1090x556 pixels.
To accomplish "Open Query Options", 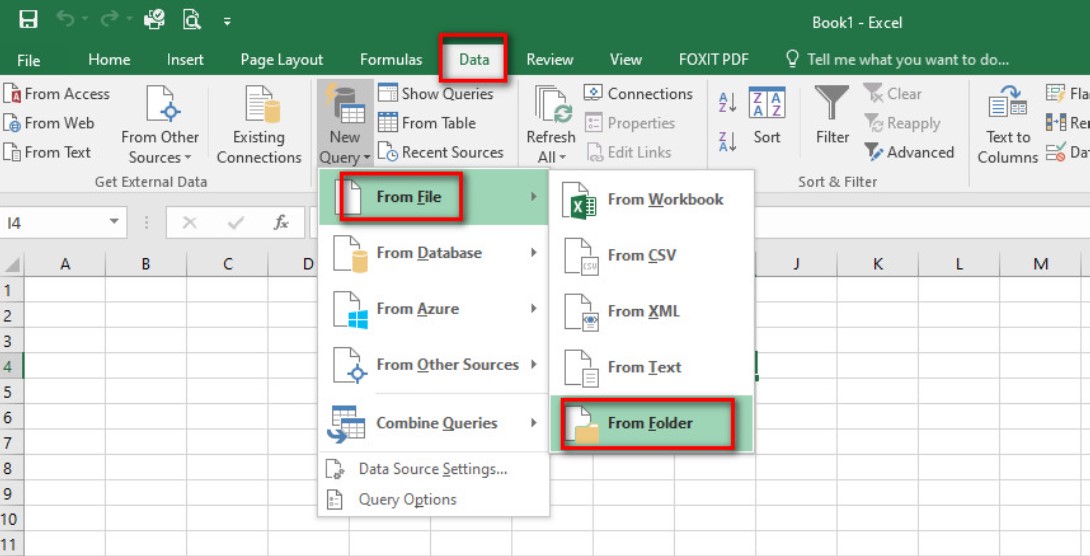I will (x=433, y=500).
